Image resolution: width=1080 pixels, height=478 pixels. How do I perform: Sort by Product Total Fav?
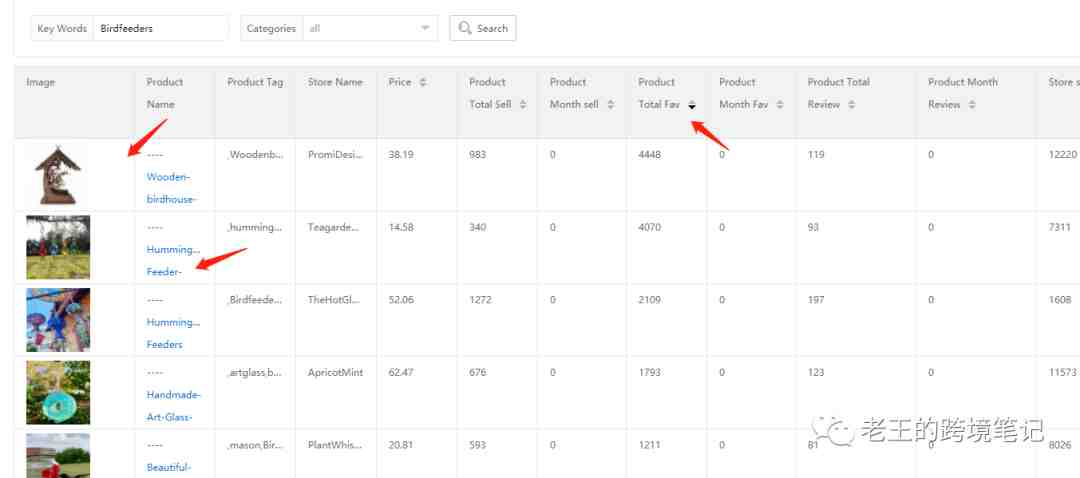pos(692,105)
